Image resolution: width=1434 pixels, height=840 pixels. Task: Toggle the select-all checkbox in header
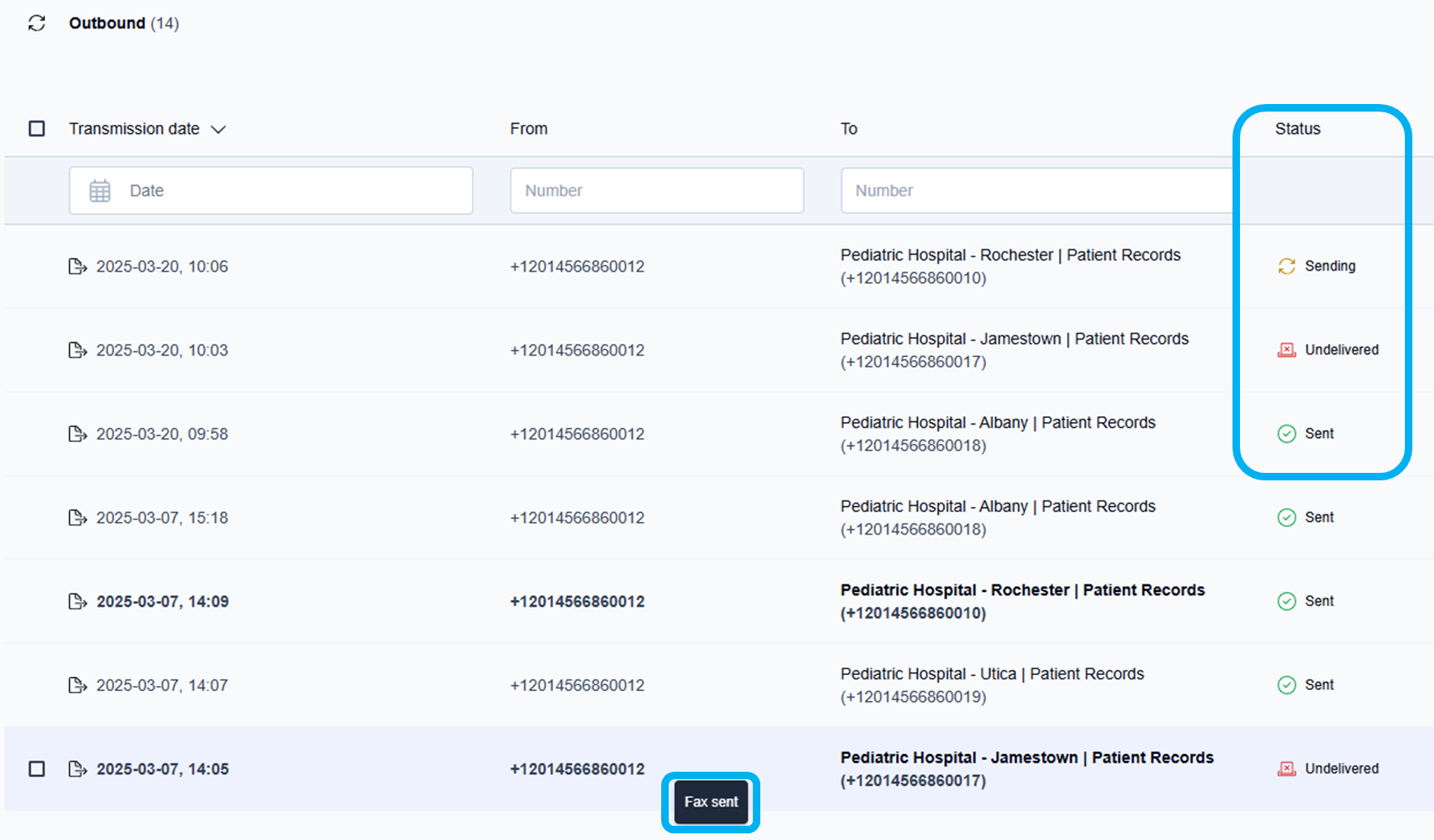[x=37, y=129]
